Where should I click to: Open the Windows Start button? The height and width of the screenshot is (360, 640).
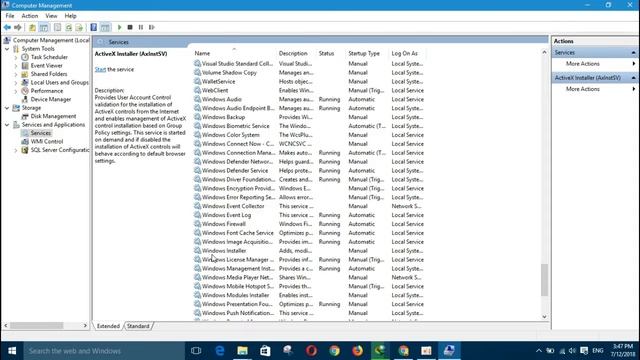[12, 351]
